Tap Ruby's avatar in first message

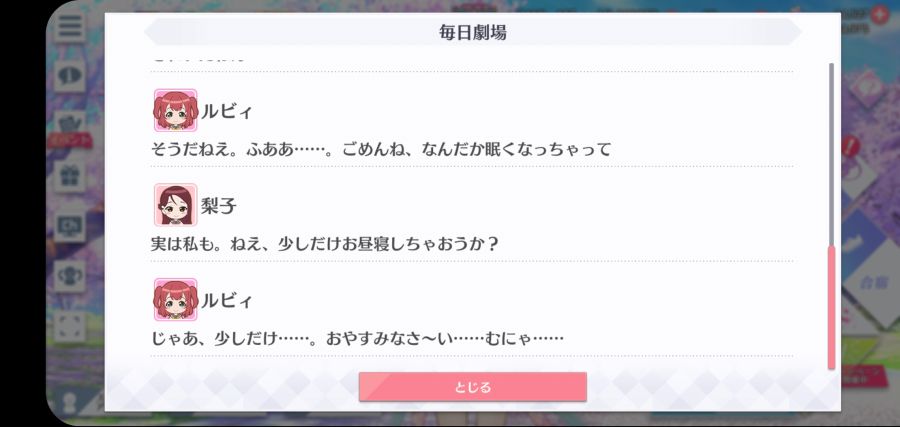click(x=175, y=110)
